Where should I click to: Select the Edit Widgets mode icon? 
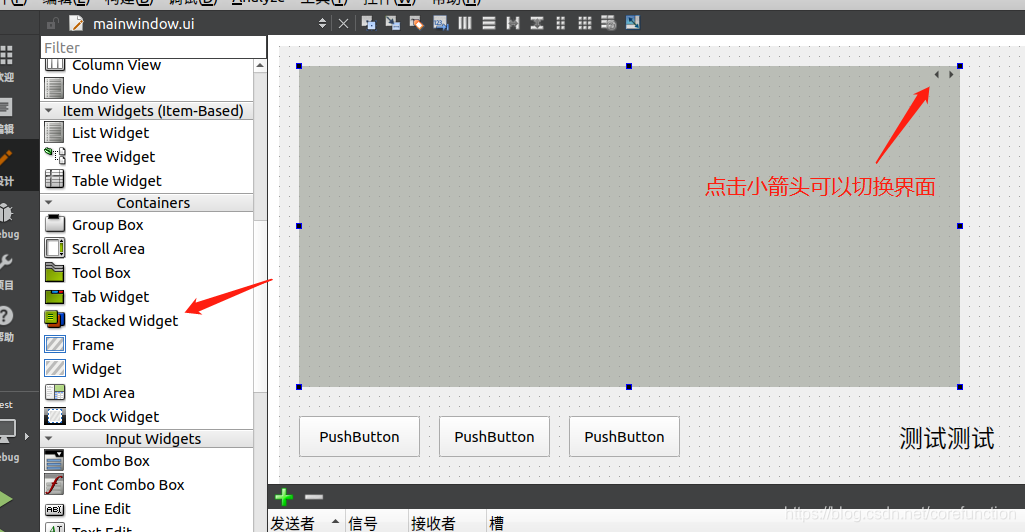coord(369,24)
